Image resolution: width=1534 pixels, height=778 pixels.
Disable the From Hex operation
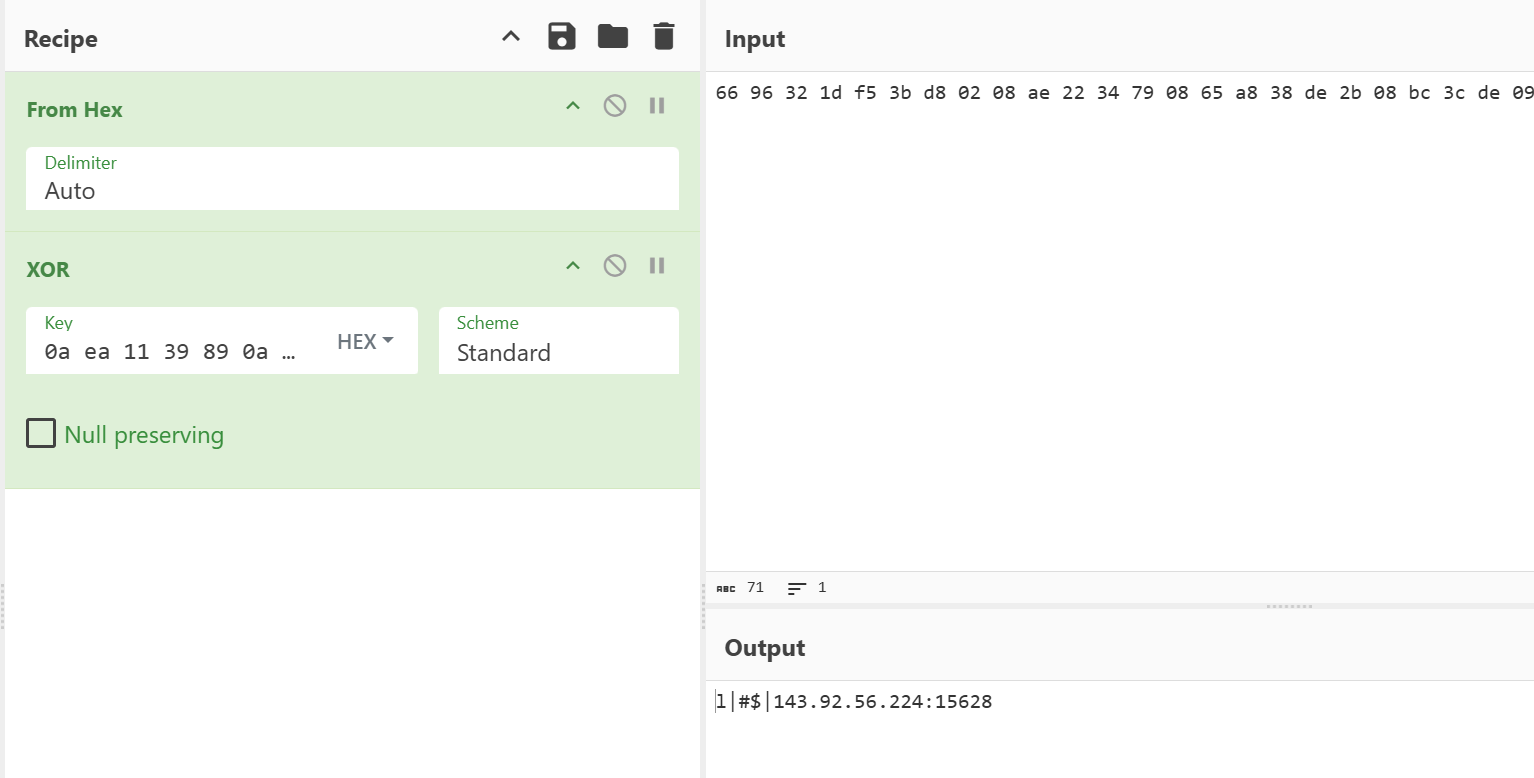[615, 105]
